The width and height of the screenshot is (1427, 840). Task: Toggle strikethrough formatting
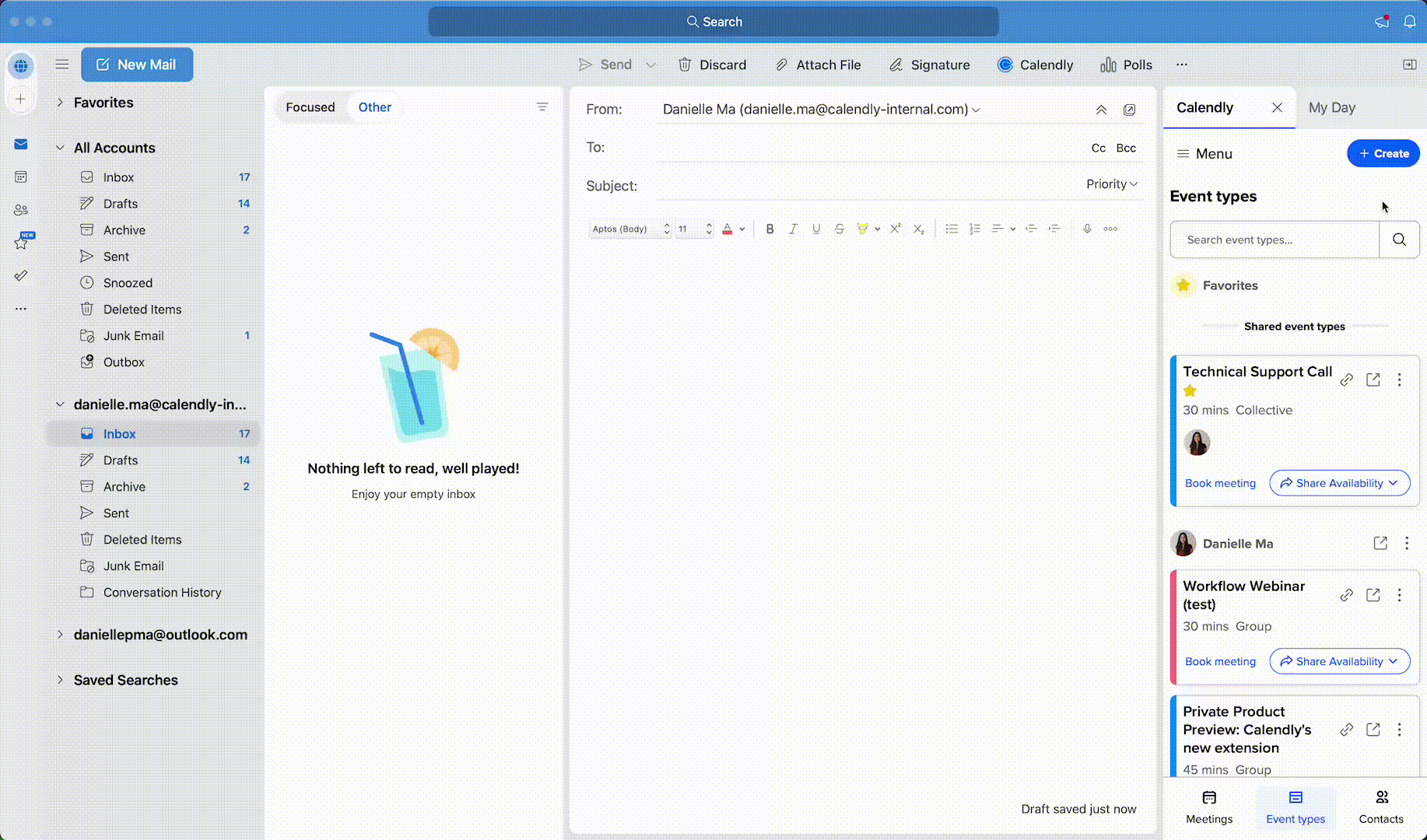coord(839,229)
